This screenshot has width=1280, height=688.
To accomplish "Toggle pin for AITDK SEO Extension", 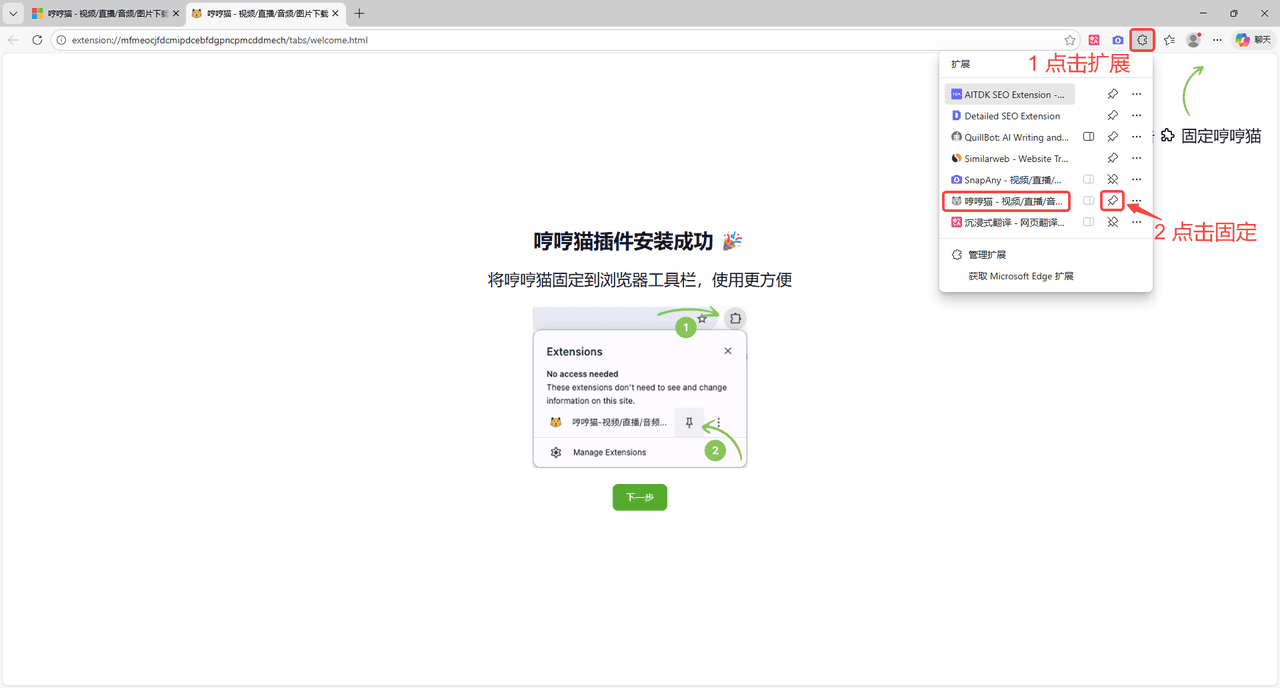I will [1112, 94].
